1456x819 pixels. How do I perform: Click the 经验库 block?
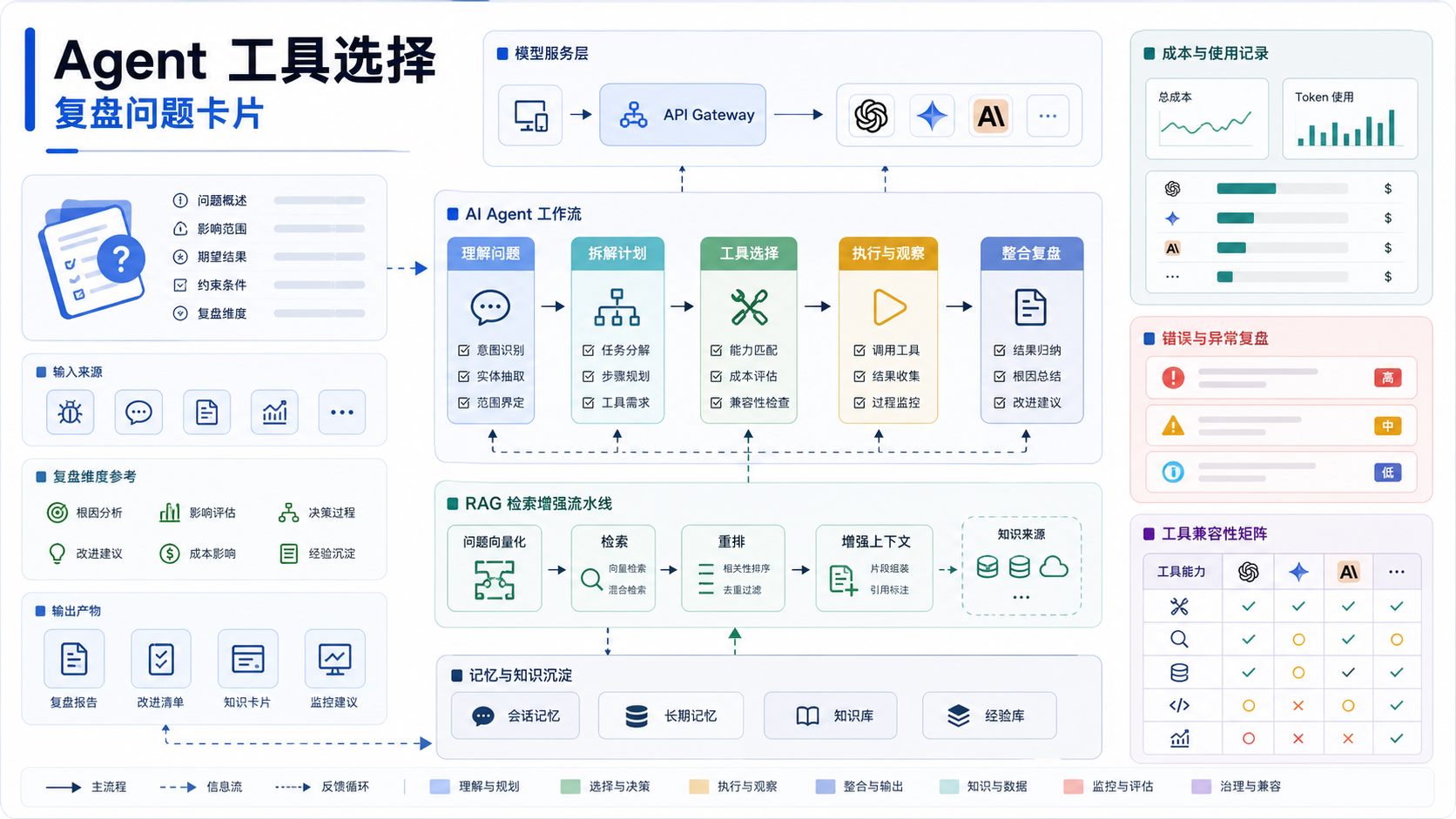(990, 715)
